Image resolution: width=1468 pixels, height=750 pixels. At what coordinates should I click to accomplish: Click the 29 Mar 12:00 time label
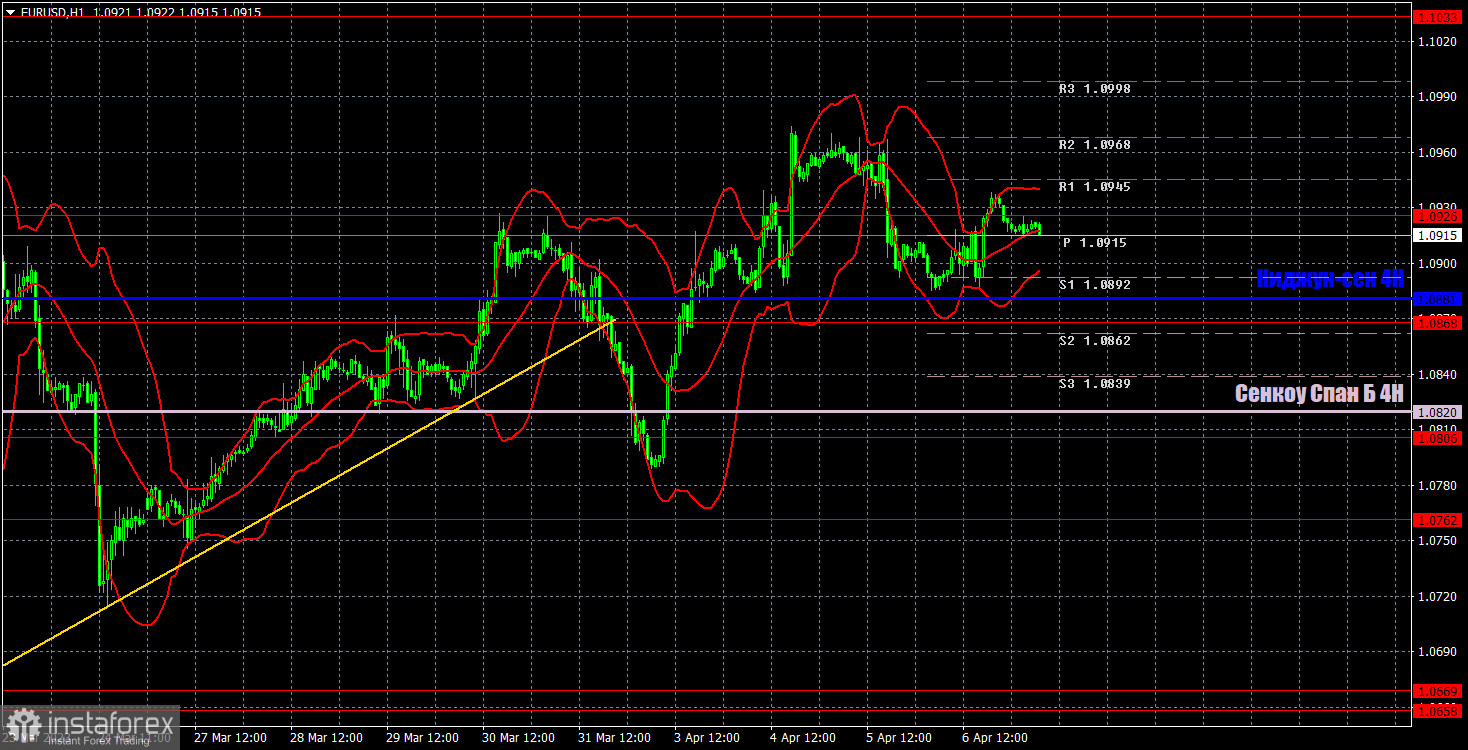click(422, 738)
